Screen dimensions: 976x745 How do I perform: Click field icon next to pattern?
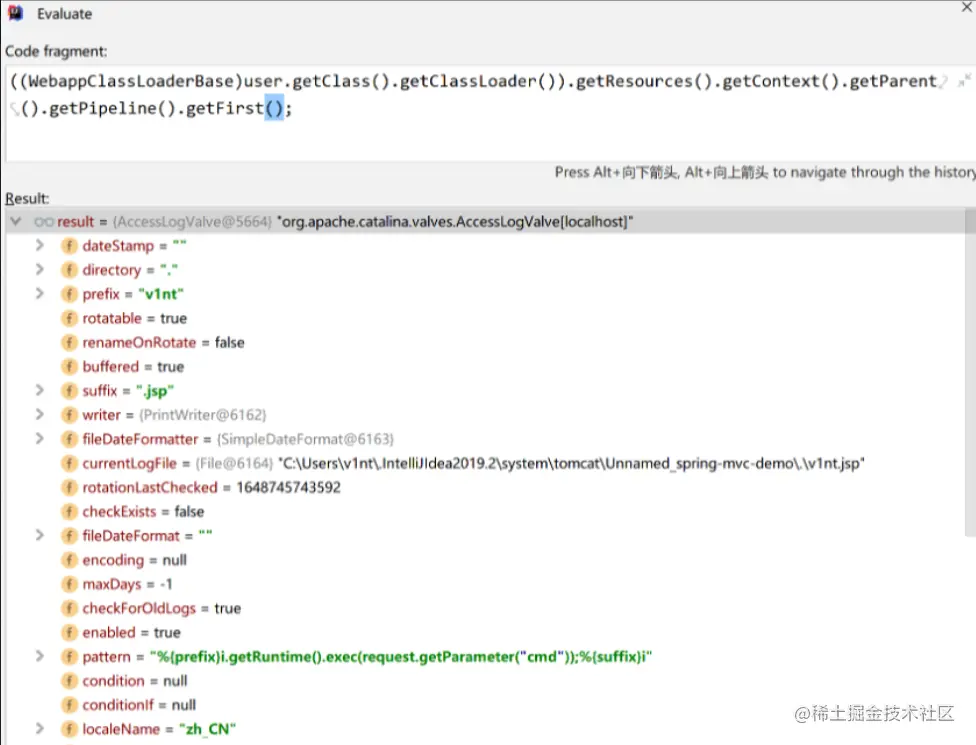click(x=68, y=657)
